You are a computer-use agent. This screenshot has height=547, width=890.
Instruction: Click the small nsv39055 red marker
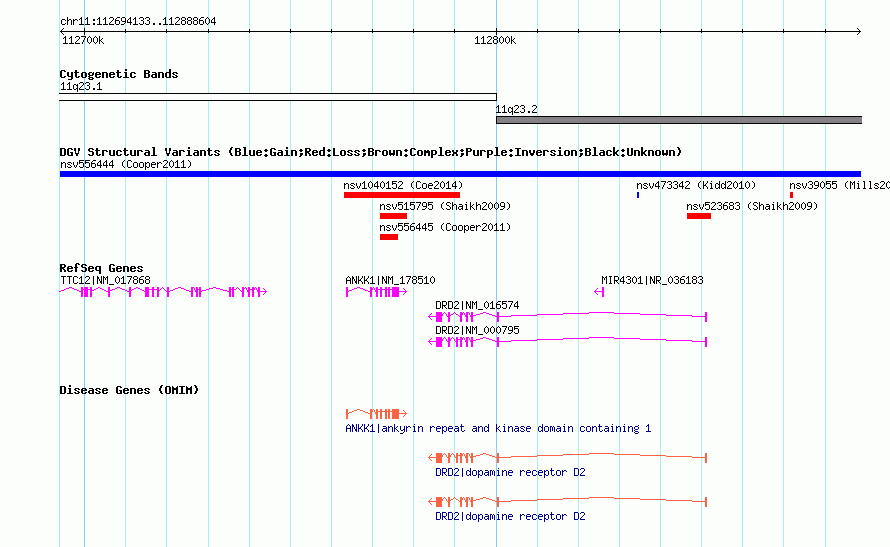[791, 195]
